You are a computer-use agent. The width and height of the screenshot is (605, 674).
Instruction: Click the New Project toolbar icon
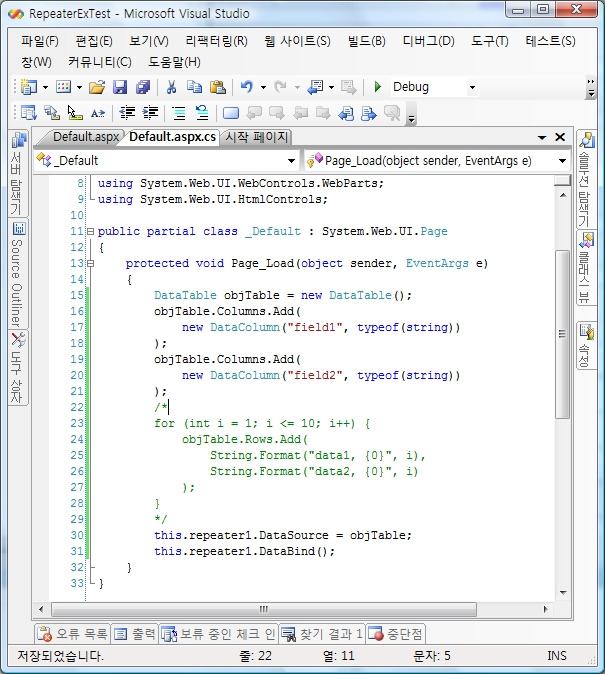click(x=29, y=87)
